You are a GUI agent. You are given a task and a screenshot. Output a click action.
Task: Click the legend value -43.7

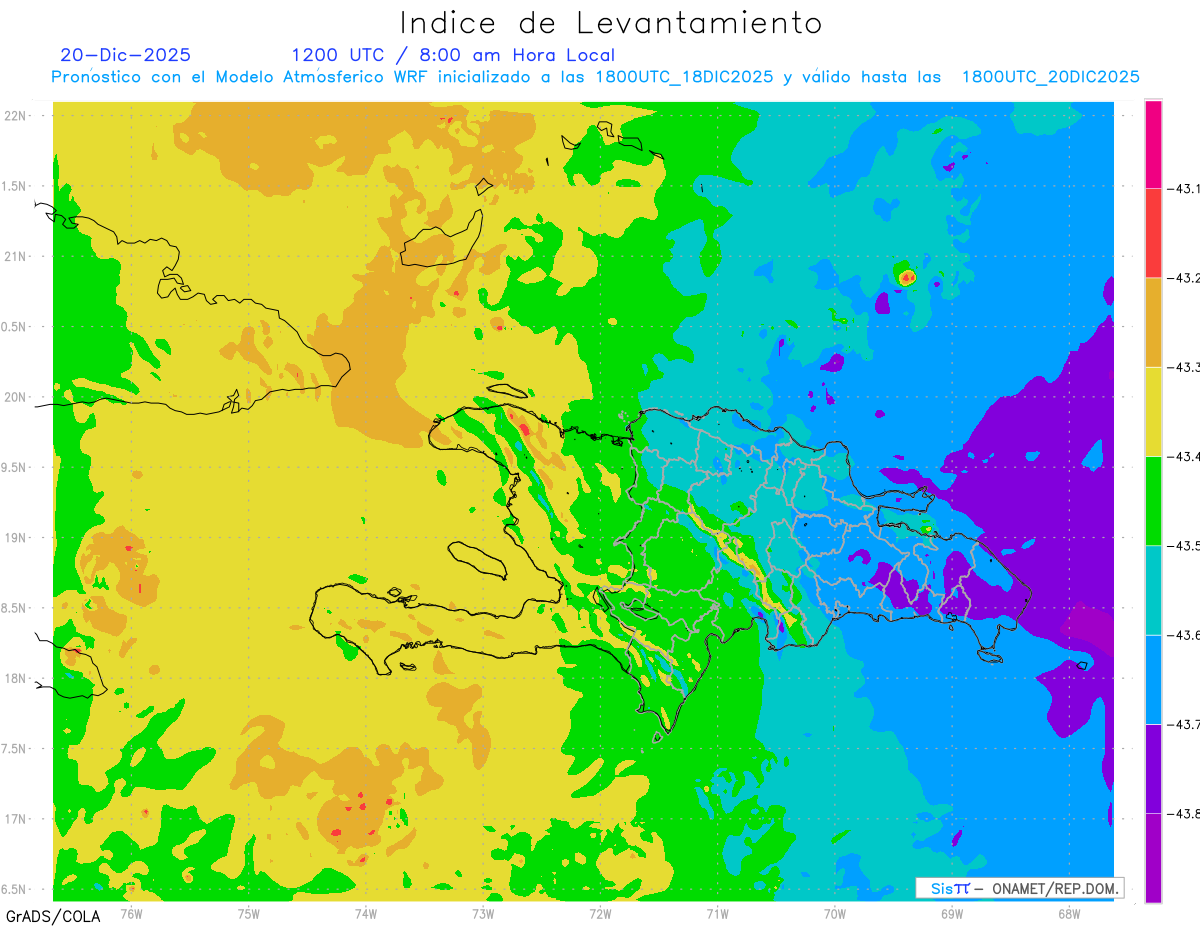point(1183,725)
